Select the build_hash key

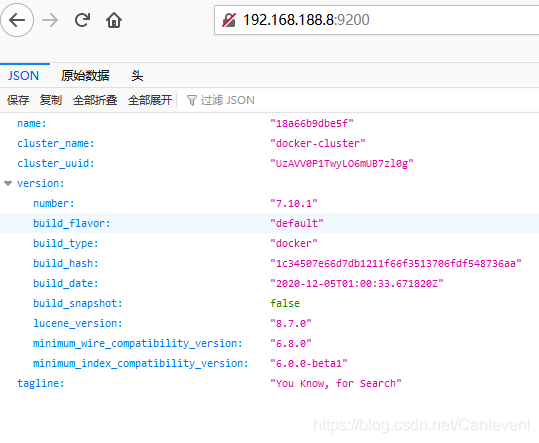(x=66, y=263)
